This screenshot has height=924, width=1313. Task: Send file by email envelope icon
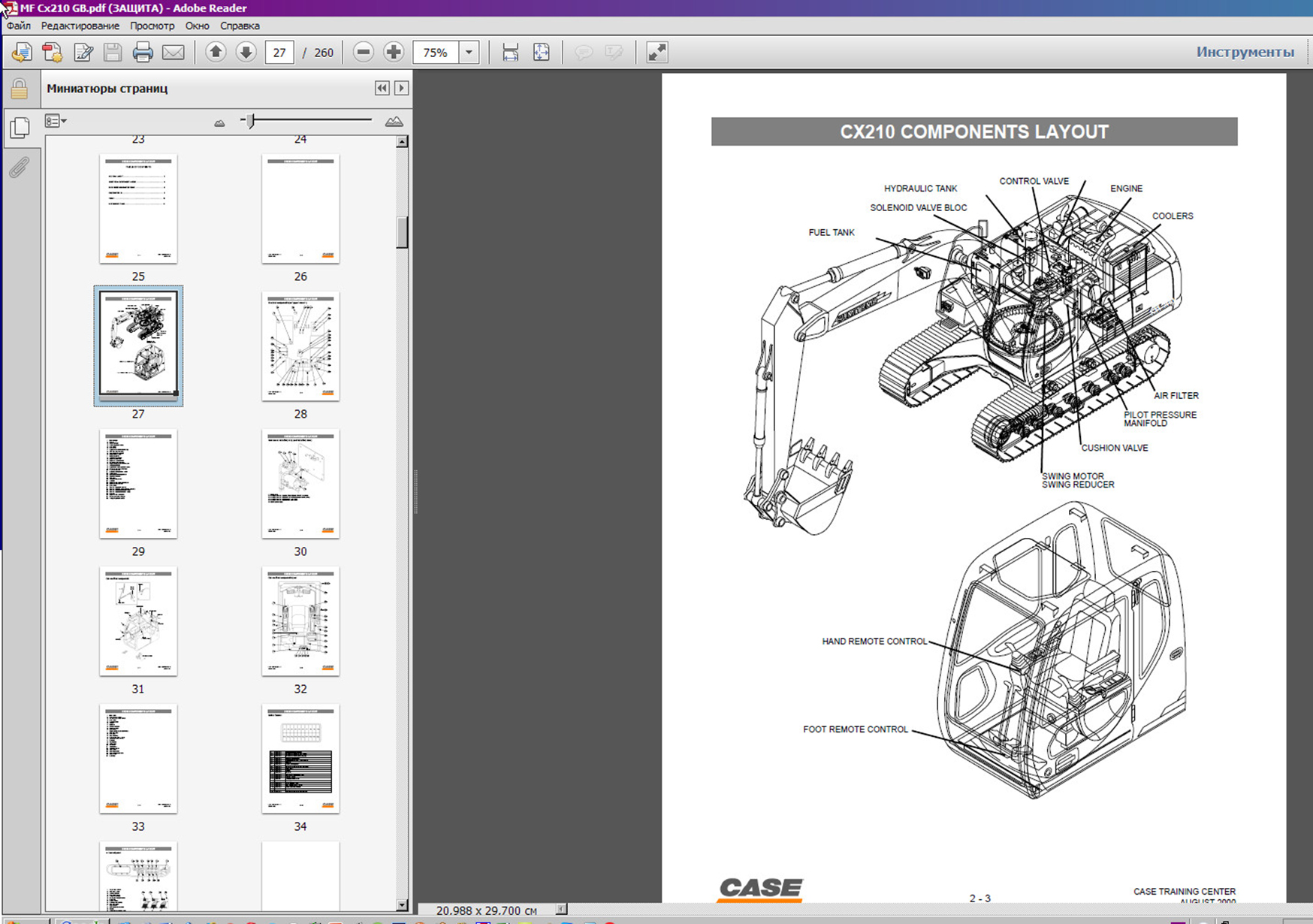pos(174,53)
